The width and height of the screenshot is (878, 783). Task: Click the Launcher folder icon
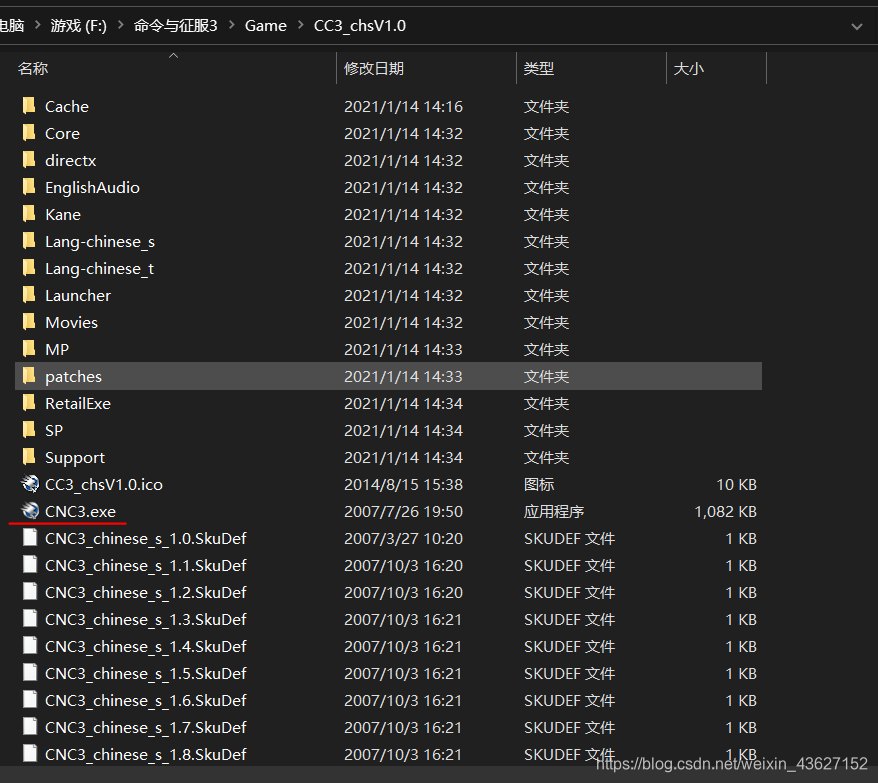click(x=29, y=295)
